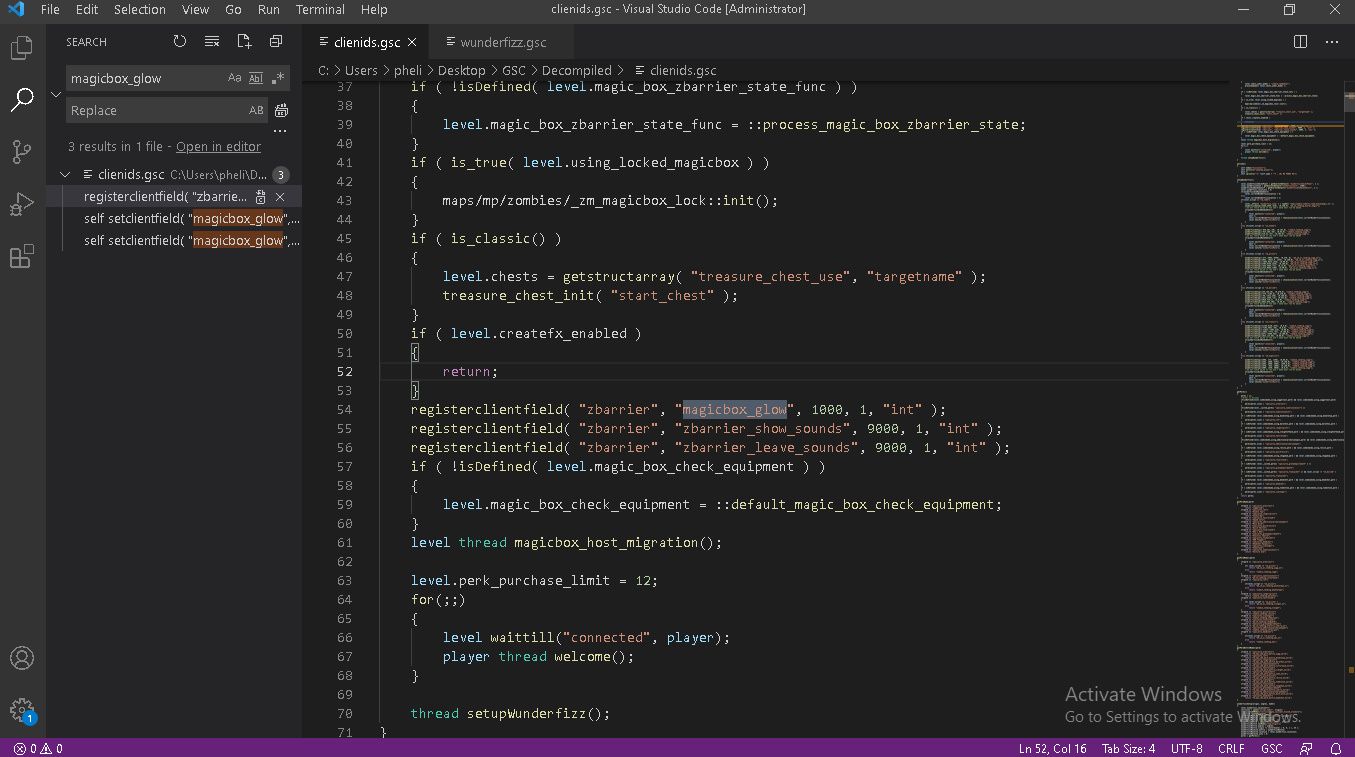Screen dimensions: 1355x757
Task: Open the View menu
Action: pos(195,9)
